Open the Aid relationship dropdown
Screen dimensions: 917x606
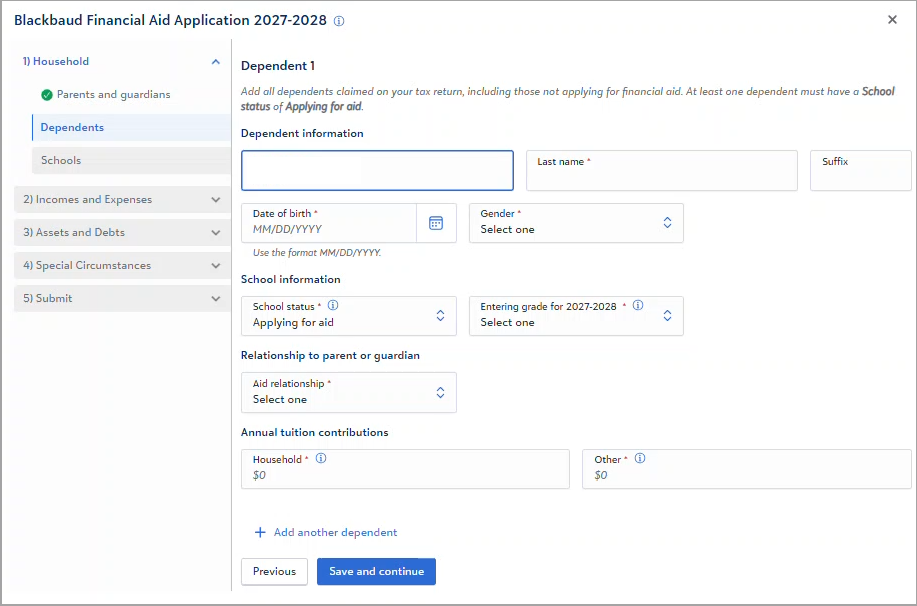click(x=349, y=392)
